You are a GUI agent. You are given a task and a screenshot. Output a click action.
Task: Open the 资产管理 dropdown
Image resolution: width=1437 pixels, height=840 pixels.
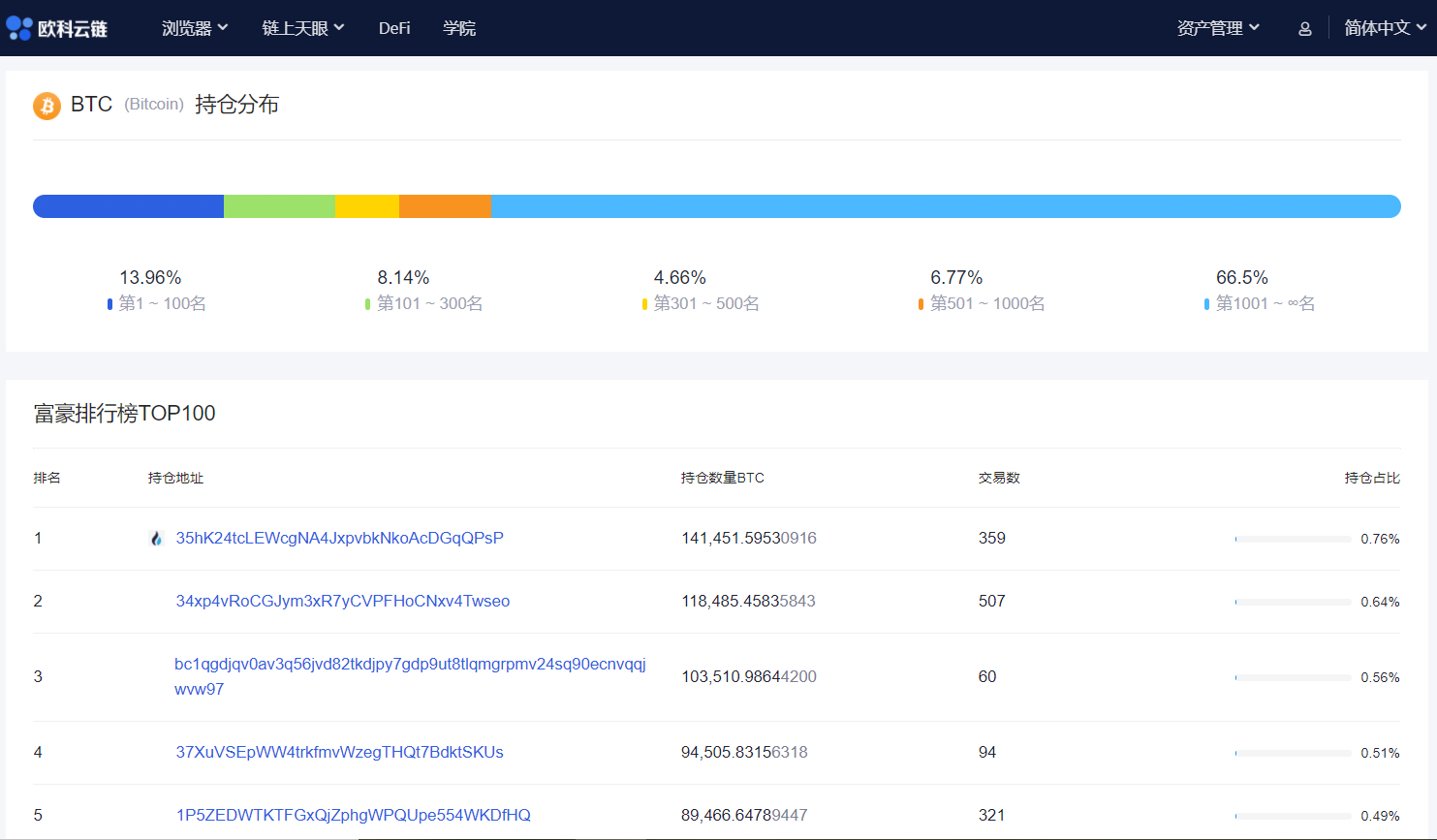pos(1218,28)
